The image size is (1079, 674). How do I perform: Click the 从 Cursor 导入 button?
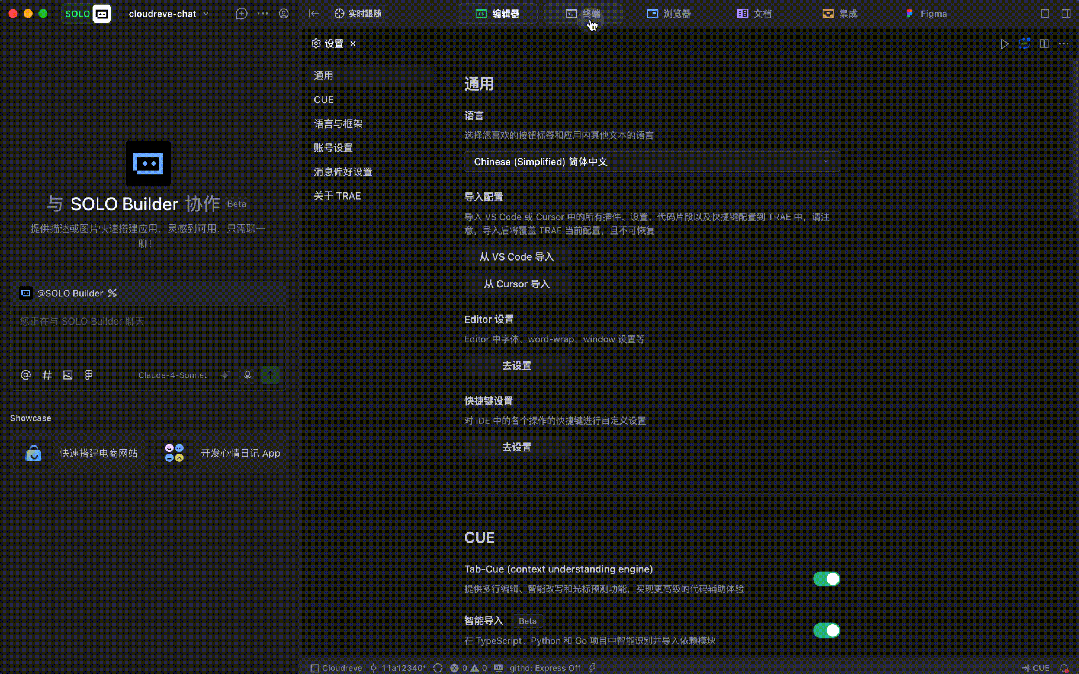pyautogui.click(x=516, y=284)
